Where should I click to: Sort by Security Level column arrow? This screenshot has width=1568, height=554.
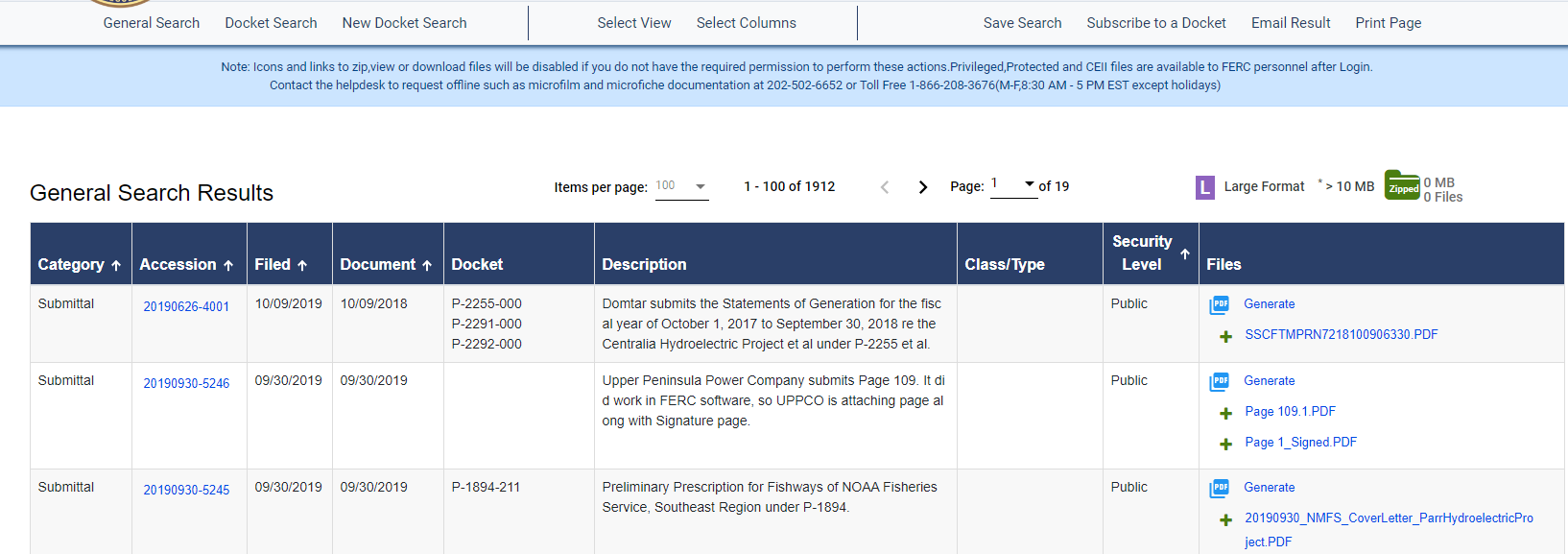pos(1184,253)
